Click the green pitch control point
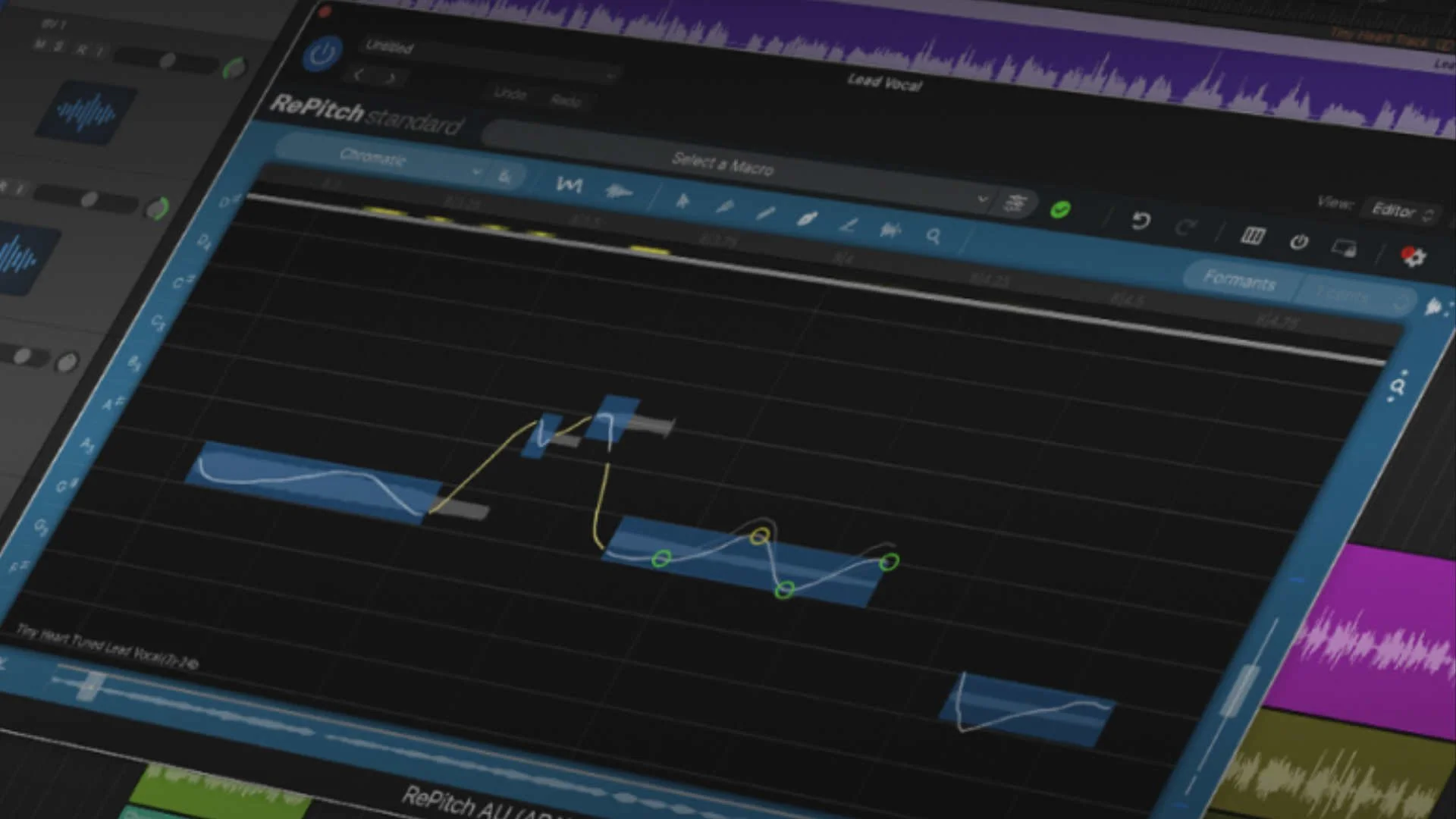Viewport: 1456px width, 819px height. point(661,559)
